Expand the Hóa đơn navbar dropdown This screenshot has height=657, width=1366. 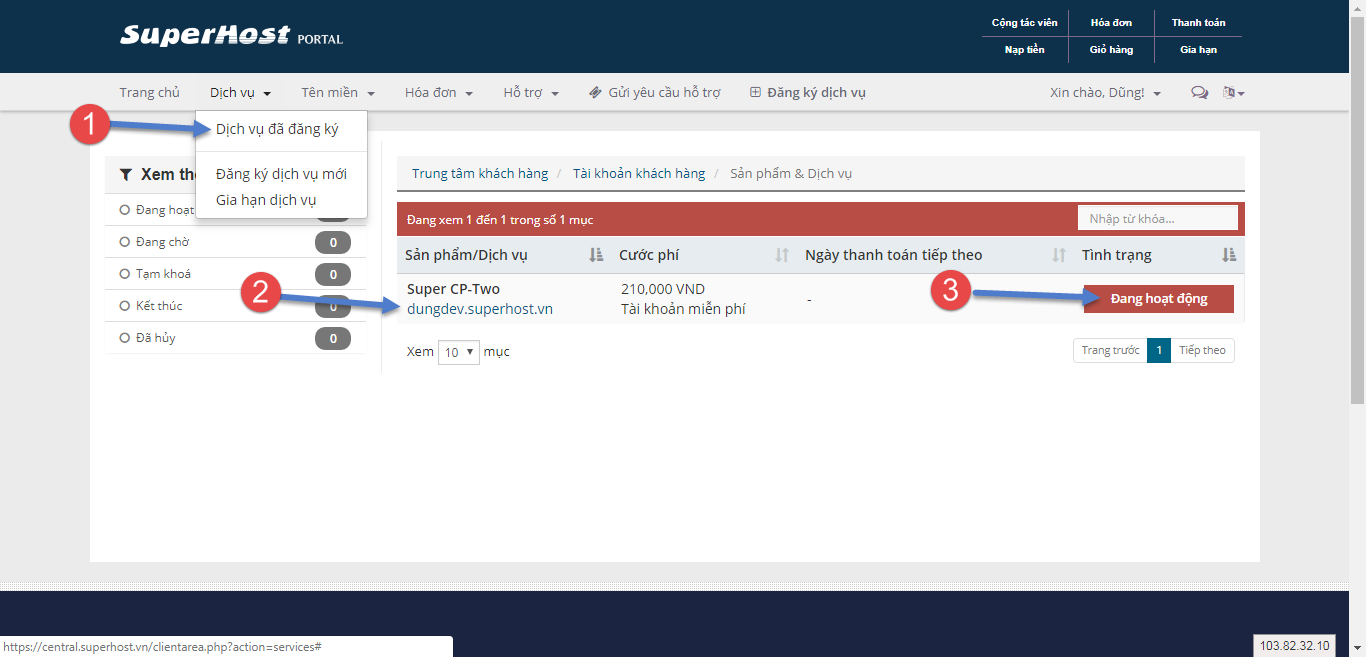click(x=438, y=93)
